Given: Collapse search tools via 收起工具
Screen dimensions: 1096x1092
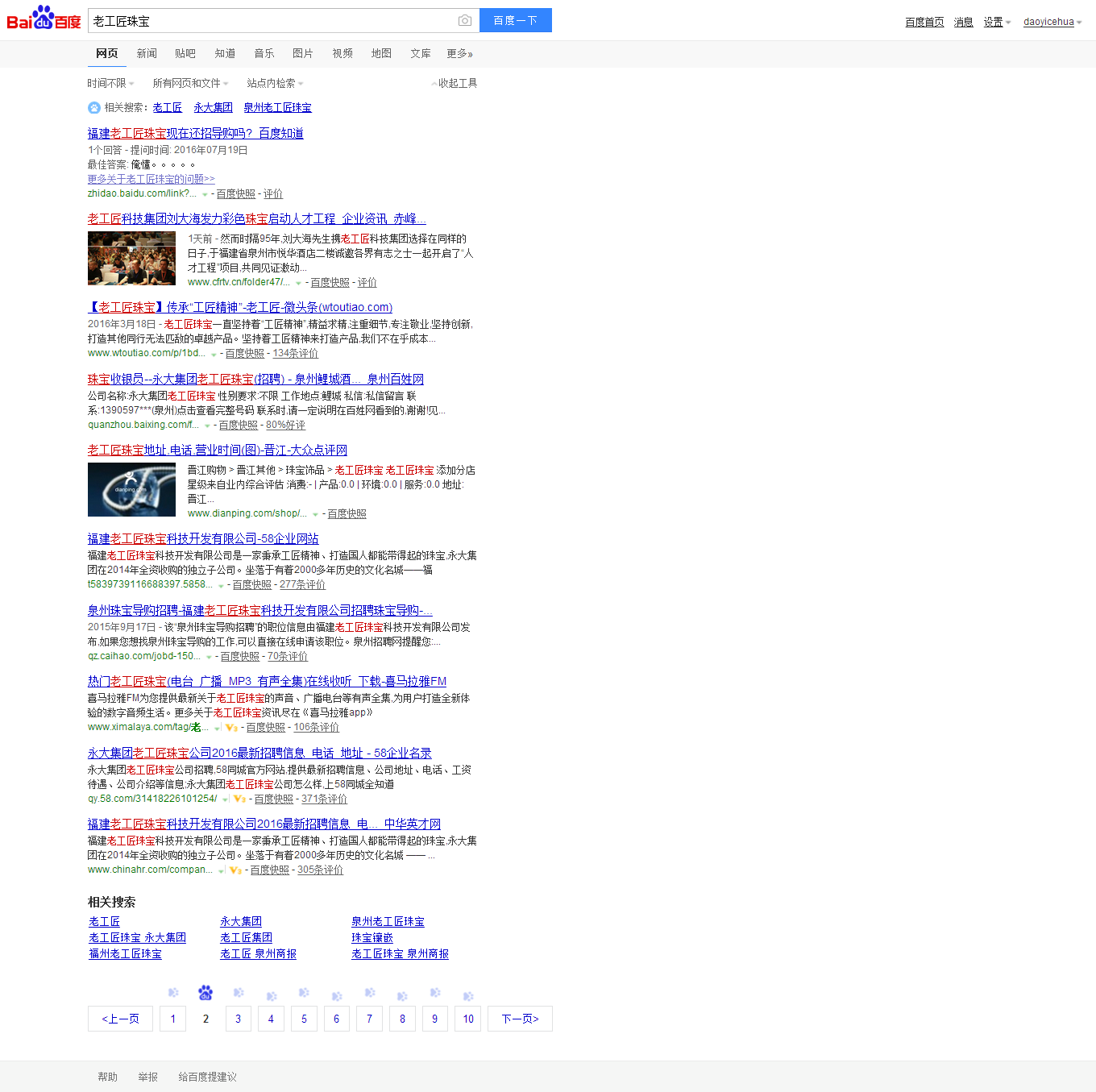Looking at the screenshot, I should (455, 84).
